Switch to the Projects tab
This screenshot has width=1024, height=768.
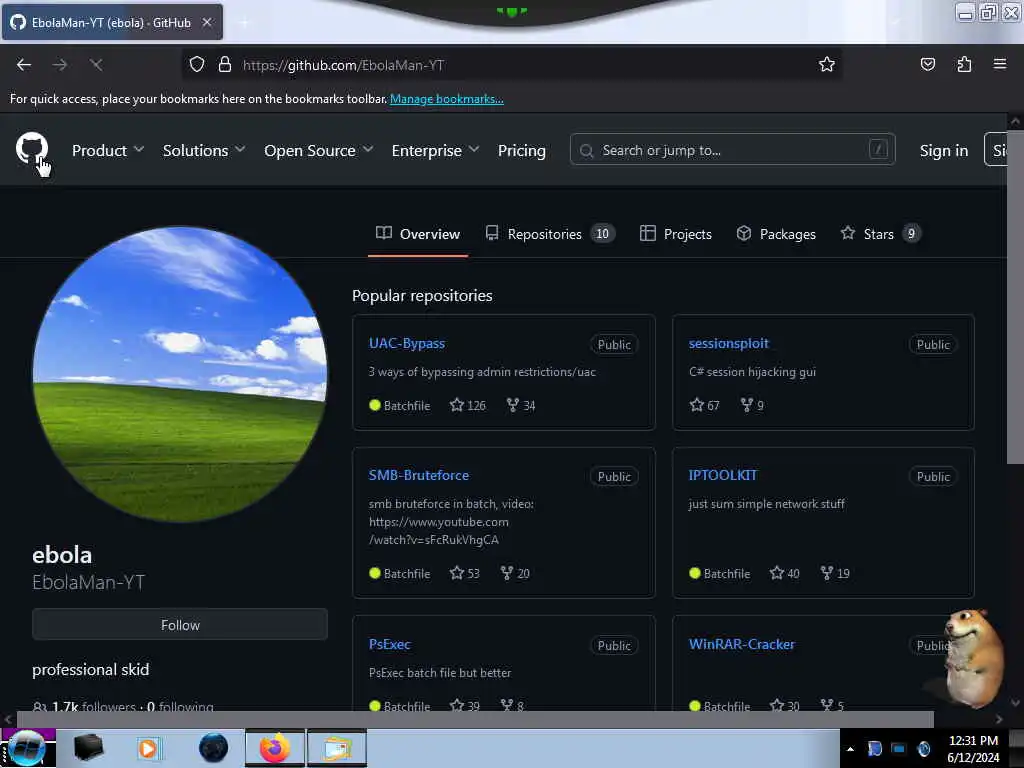pyautogui.click(x=675, y=234)
